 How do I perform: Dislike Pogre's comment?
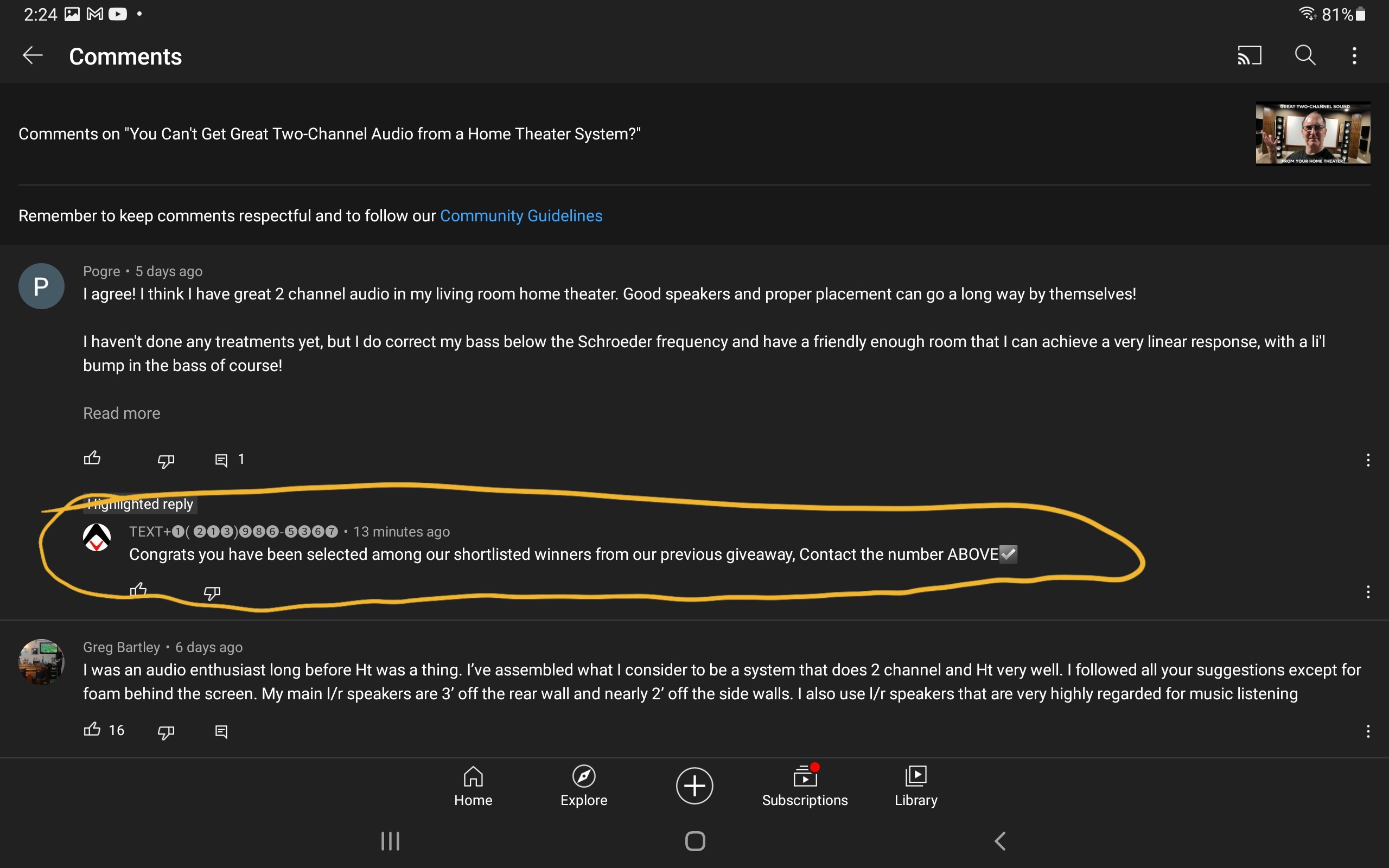[x=166, y=461]
